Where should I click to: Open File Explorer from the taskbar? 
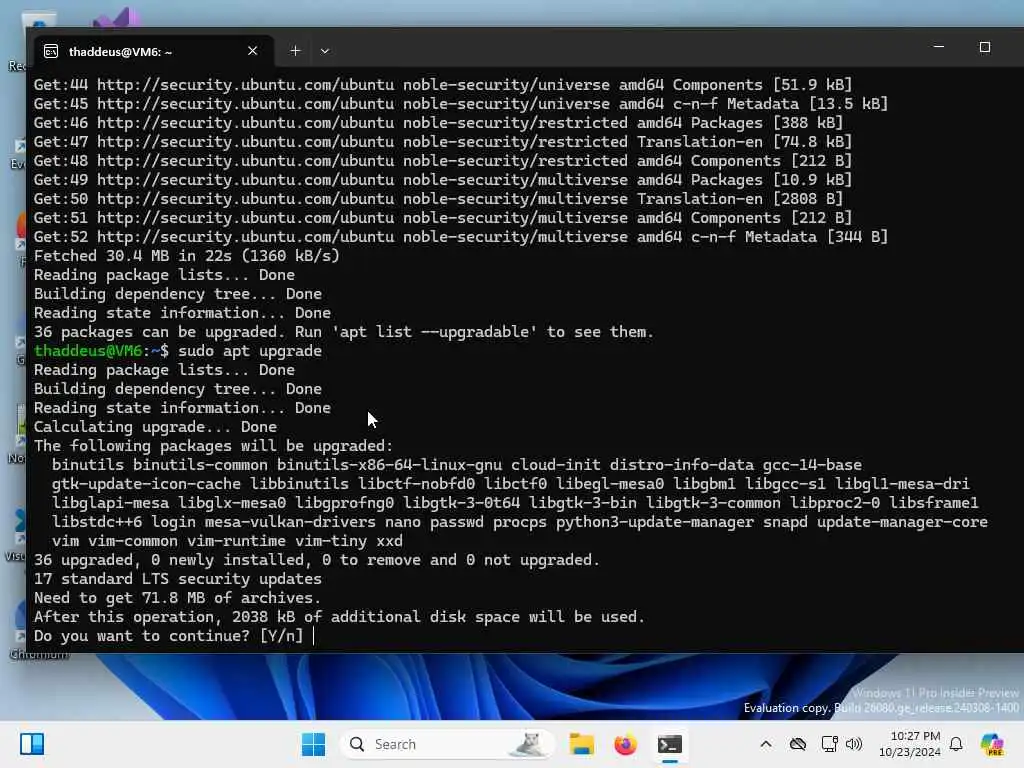[581, 744]
